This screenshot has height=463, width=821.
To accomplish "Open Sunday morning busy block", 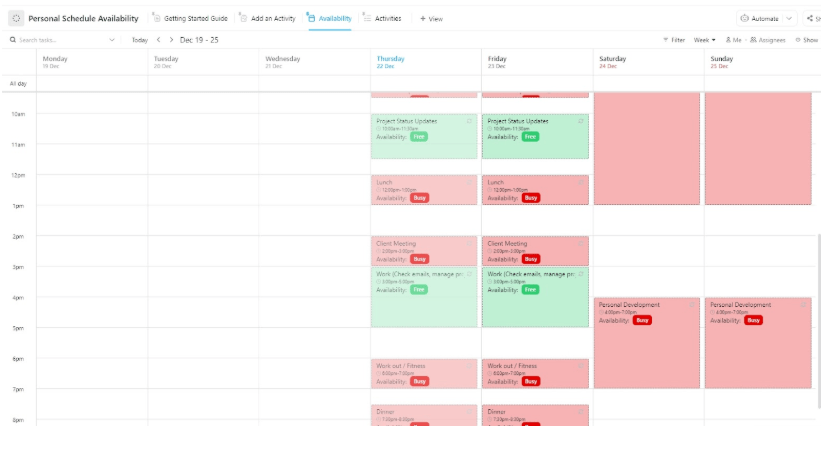I will tap(758, 149).
